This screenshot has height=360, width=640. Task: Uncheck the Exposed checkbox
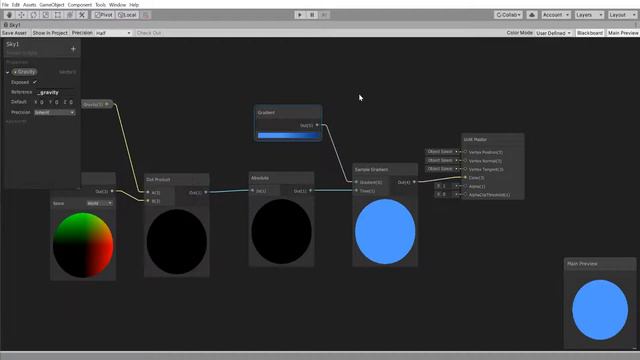tap(35, 82)
